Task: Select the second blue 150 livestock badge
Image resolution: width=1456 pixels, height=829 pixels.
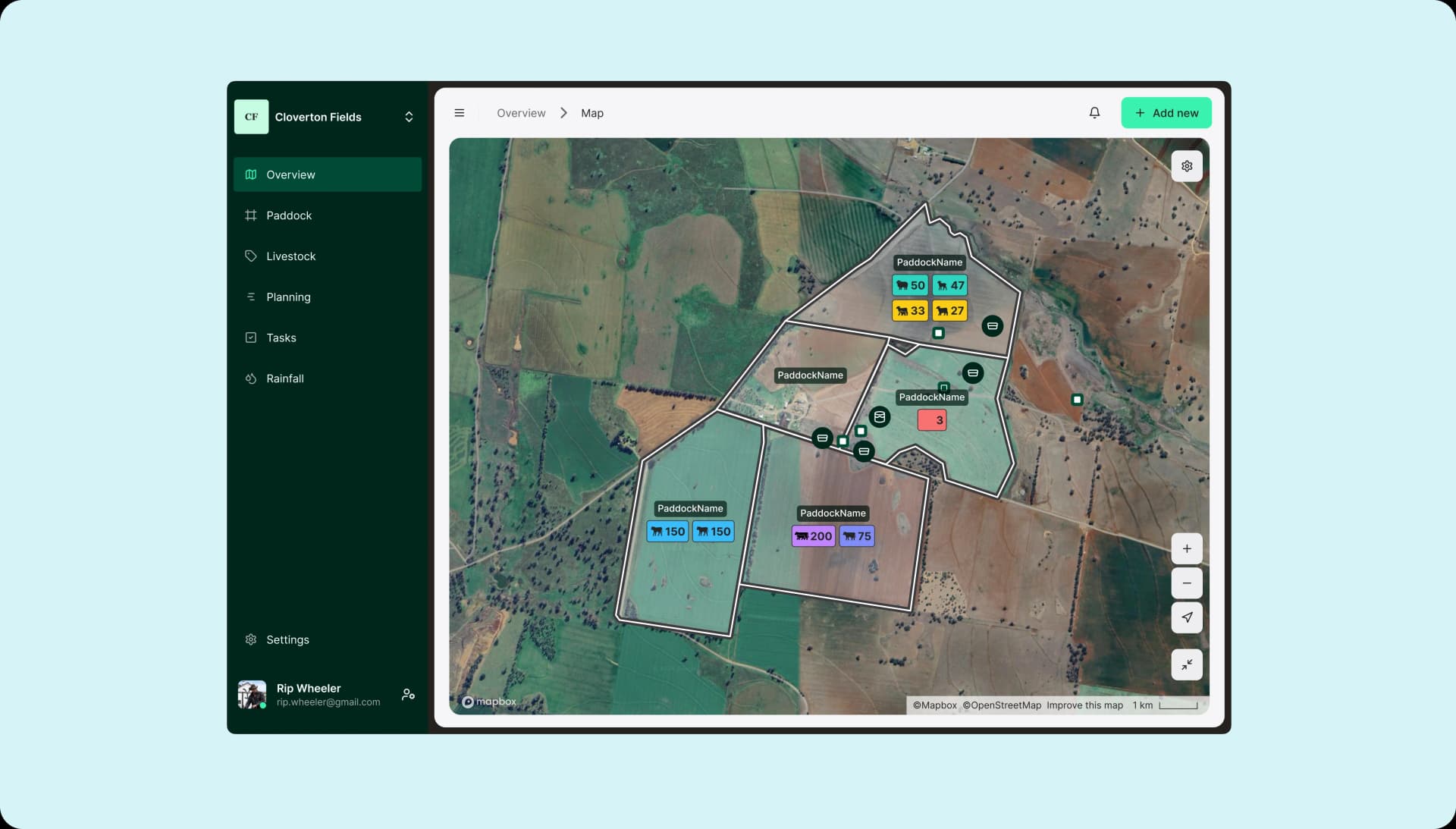Action: pyautogui.click(x=713, y=532)
